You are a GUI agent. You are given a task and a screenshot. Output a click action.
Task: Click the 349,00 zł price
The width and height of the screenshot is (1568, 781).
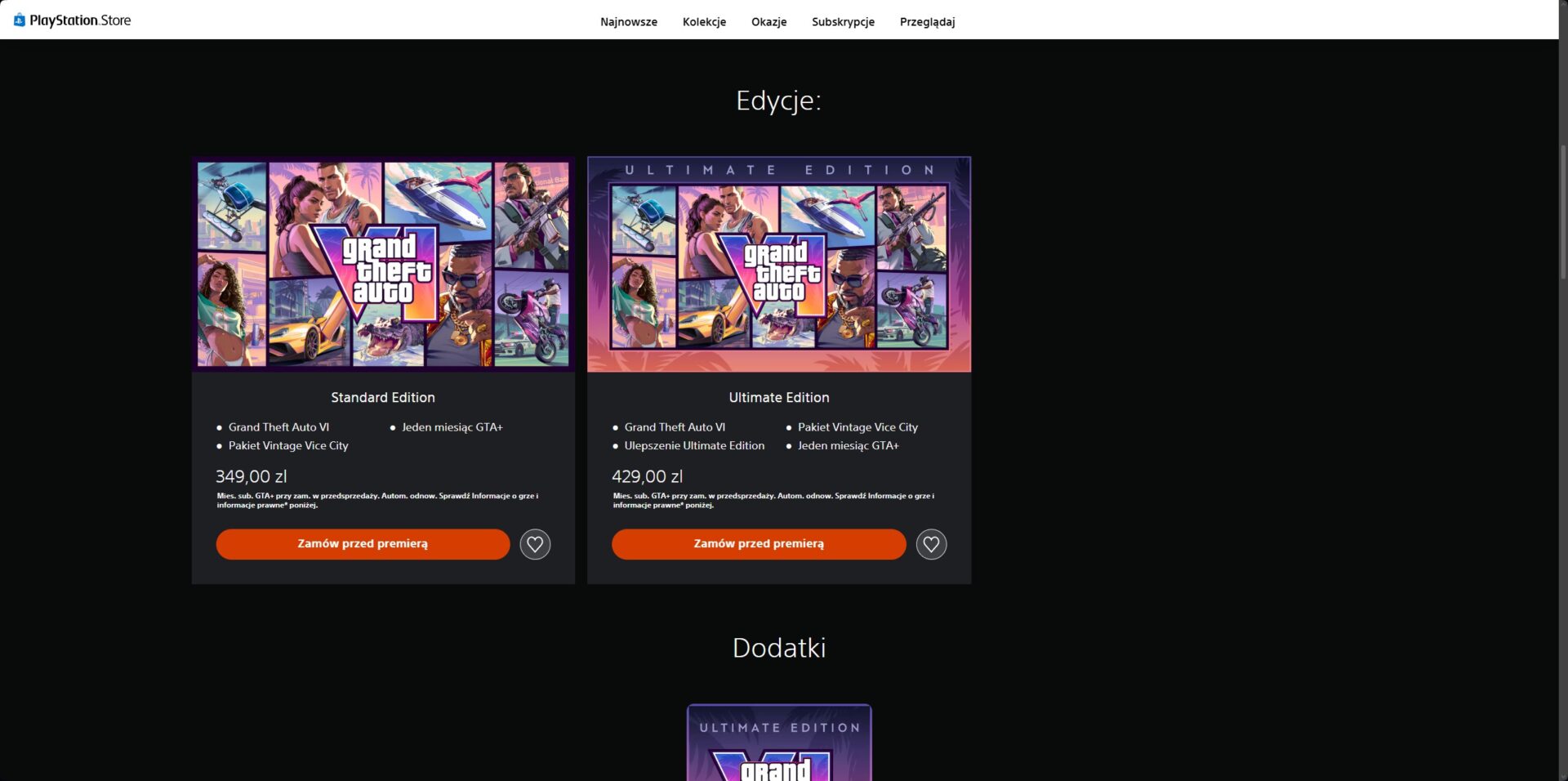click(252, 476)
